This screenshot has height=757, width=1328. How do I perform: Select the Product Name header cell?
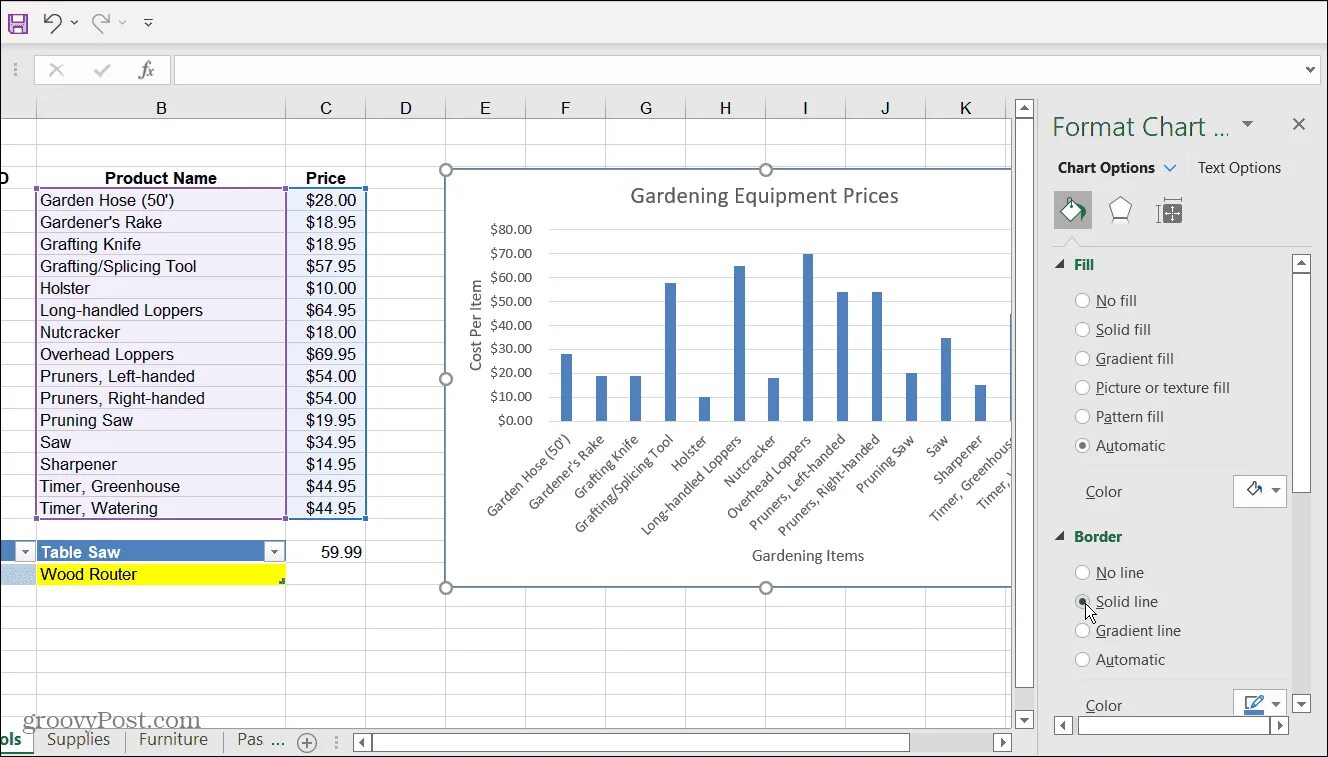coord(161,178)
